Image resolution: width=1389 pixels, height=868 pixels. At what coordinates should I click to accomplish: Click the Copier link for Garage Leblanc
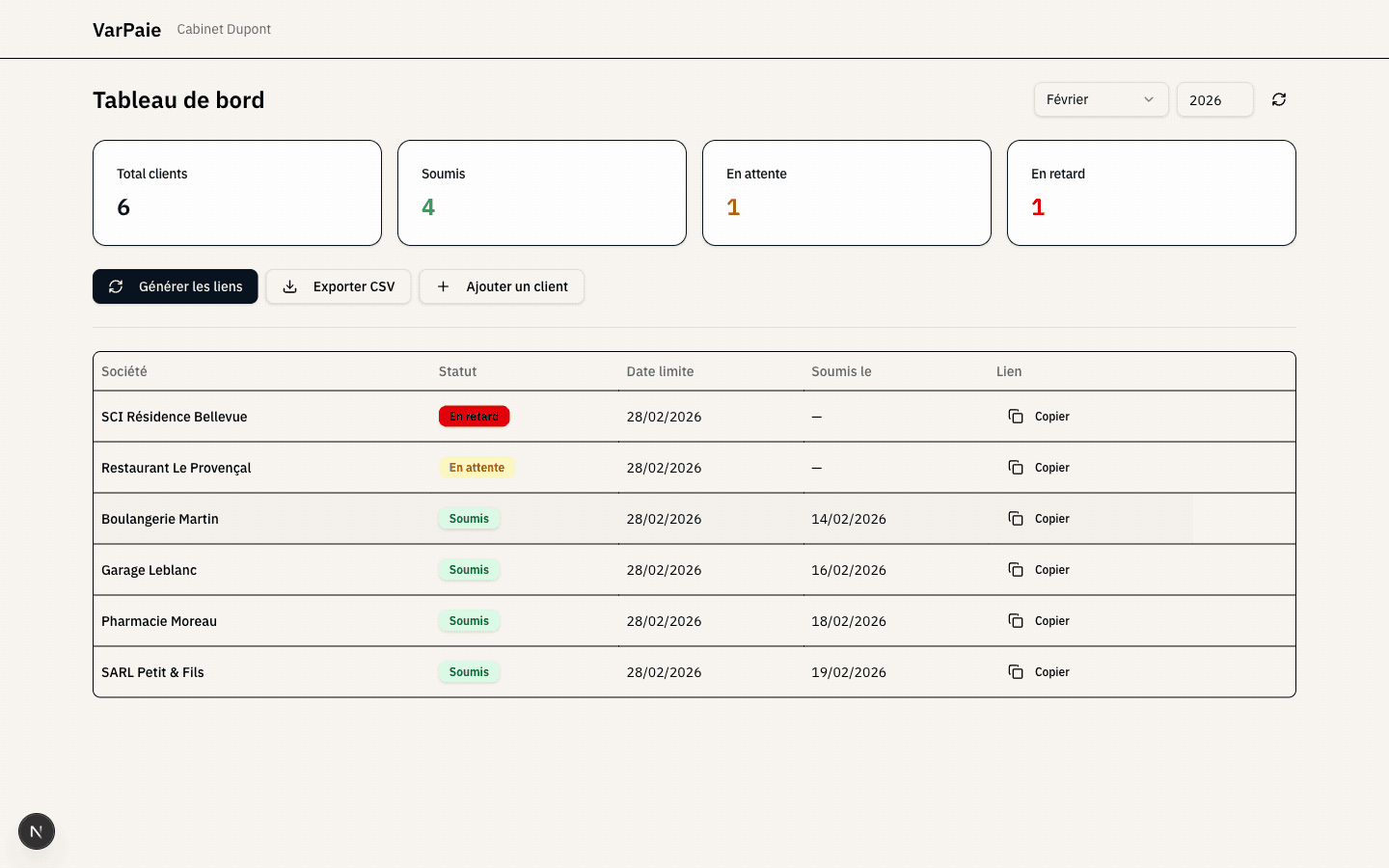point(1051,569)
